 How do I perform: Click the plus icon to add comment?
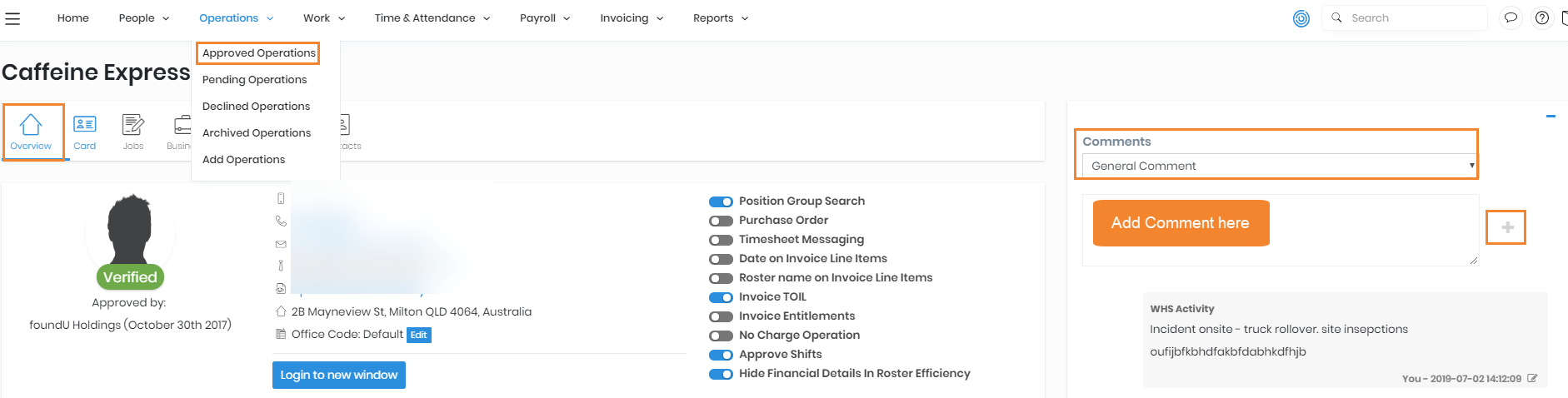pos(1507,227)
